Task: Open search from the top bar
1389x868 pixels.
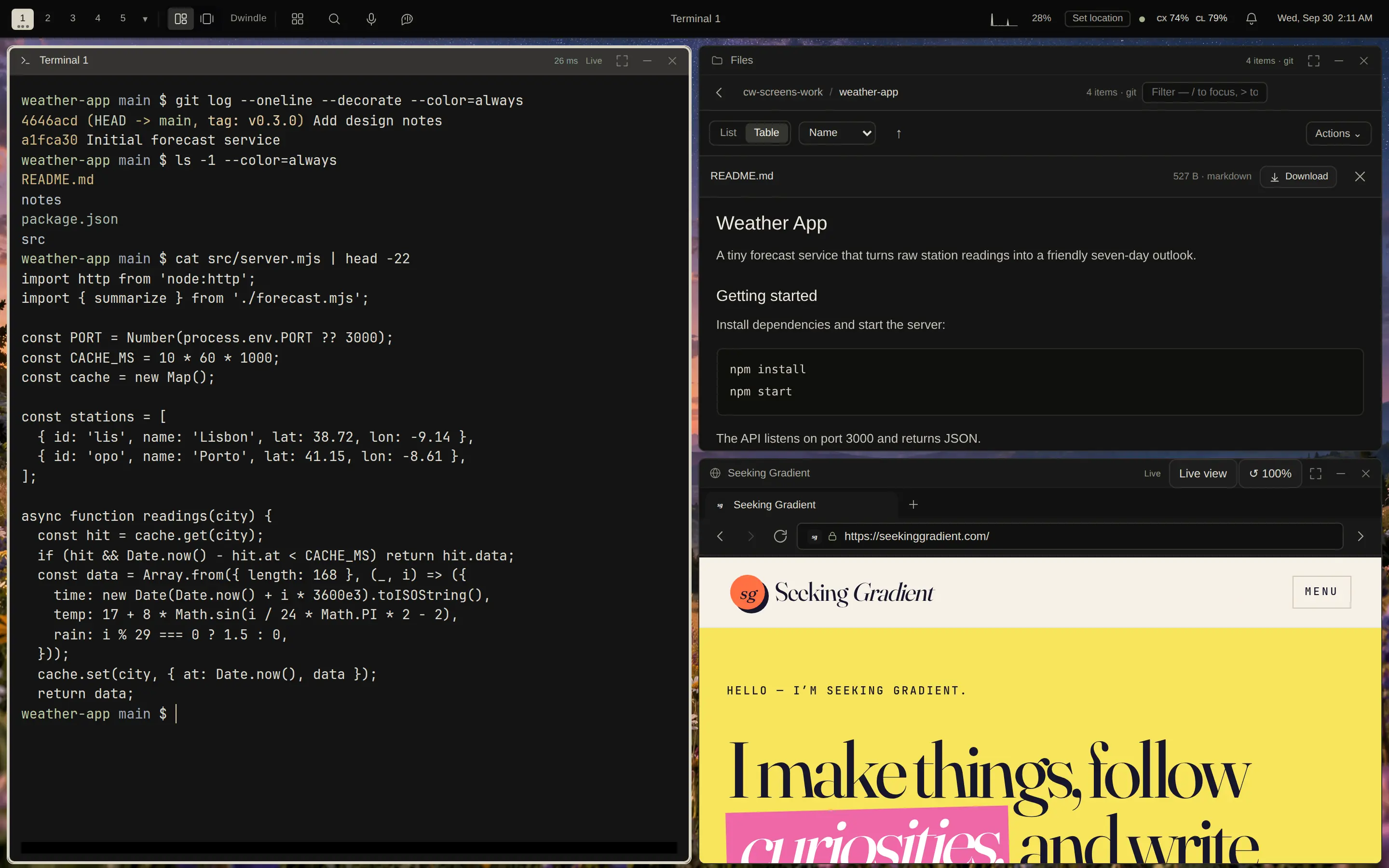Action: coord(334,19)
